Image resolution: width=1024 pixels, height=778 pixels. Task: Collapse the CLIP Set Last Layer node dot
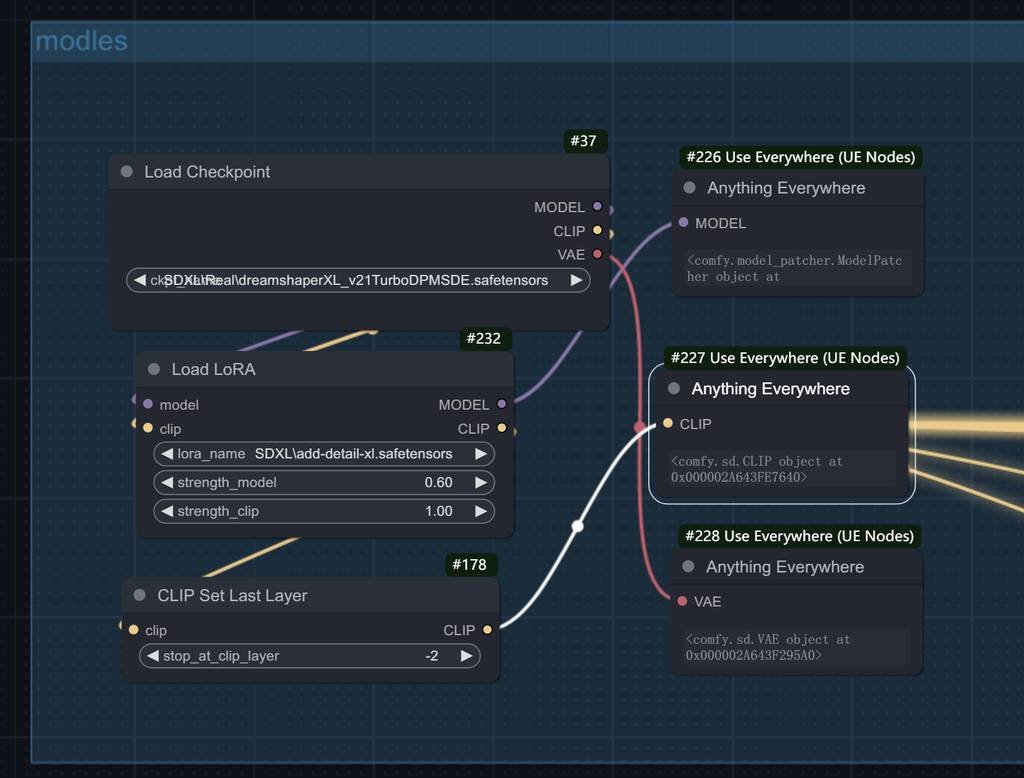pyautogui.click(x=140, y=595)
